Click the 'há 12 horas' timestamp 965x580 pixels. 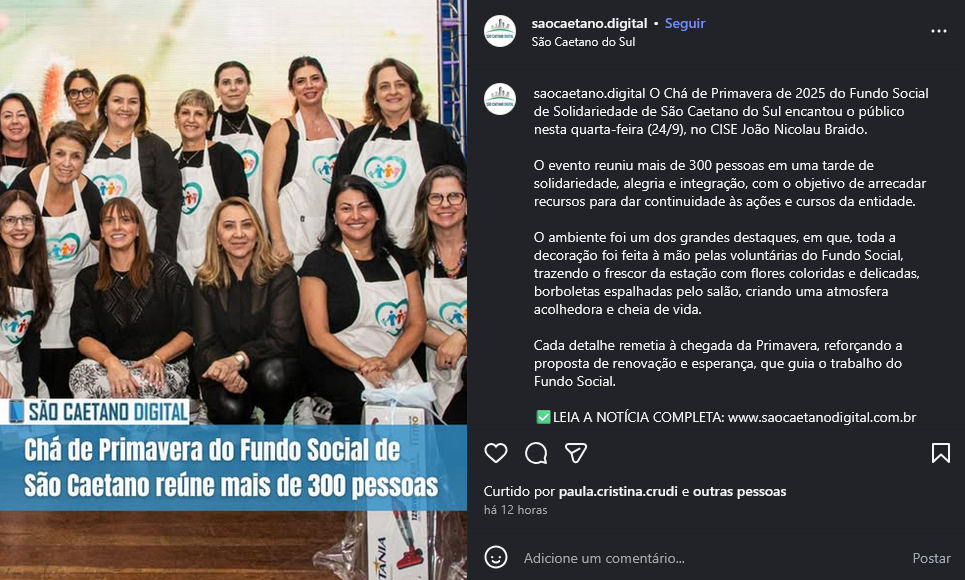515,510
